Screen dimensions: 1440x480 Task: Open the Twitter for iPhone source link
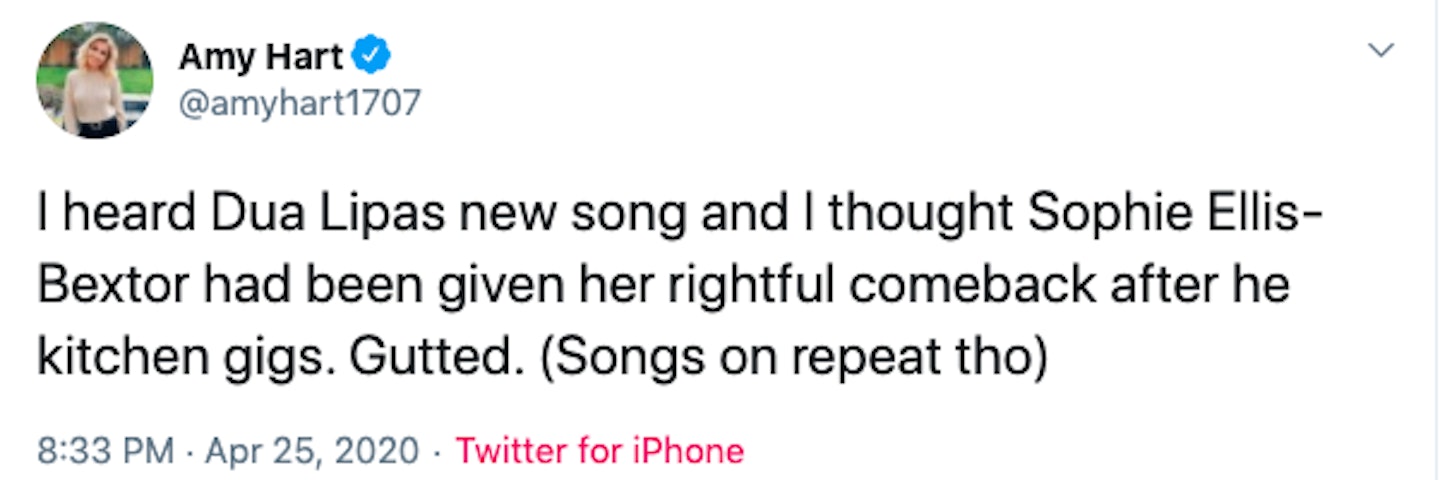599,451
